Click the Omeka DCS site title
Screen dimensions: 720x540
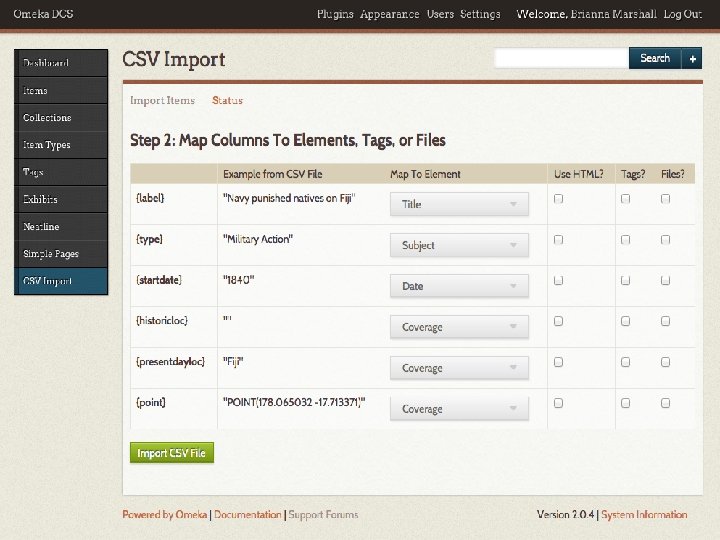(x=43, y=14)
